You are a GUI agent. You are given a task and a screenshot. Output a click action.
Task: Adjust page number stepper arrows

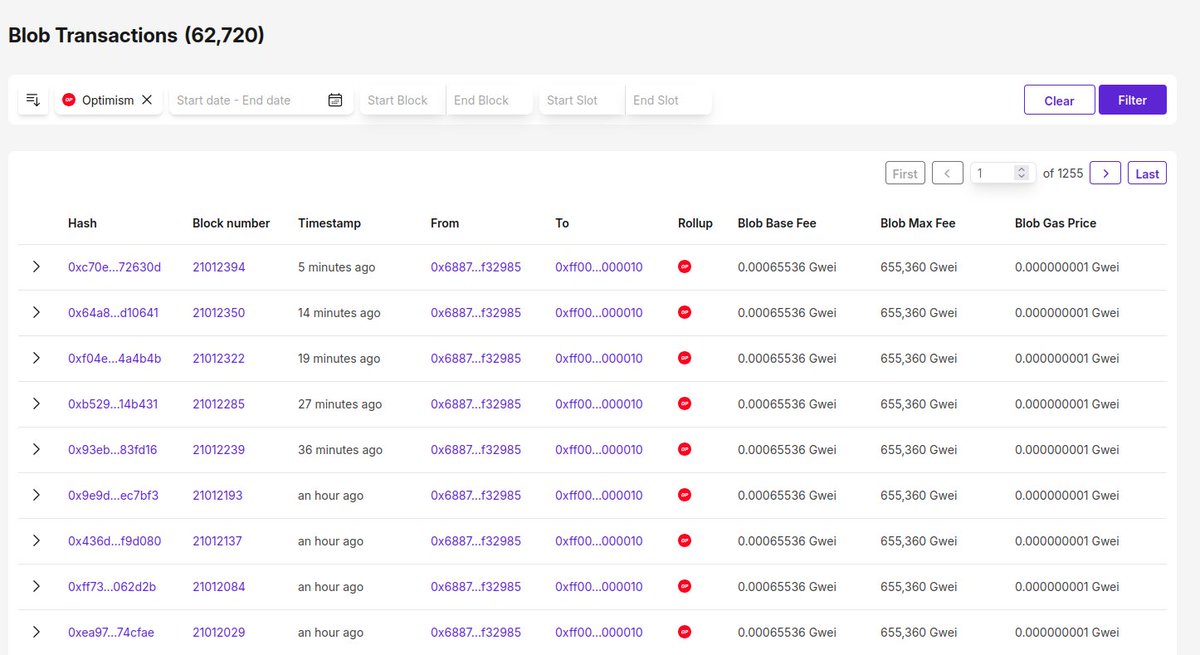coord(1021,173)
